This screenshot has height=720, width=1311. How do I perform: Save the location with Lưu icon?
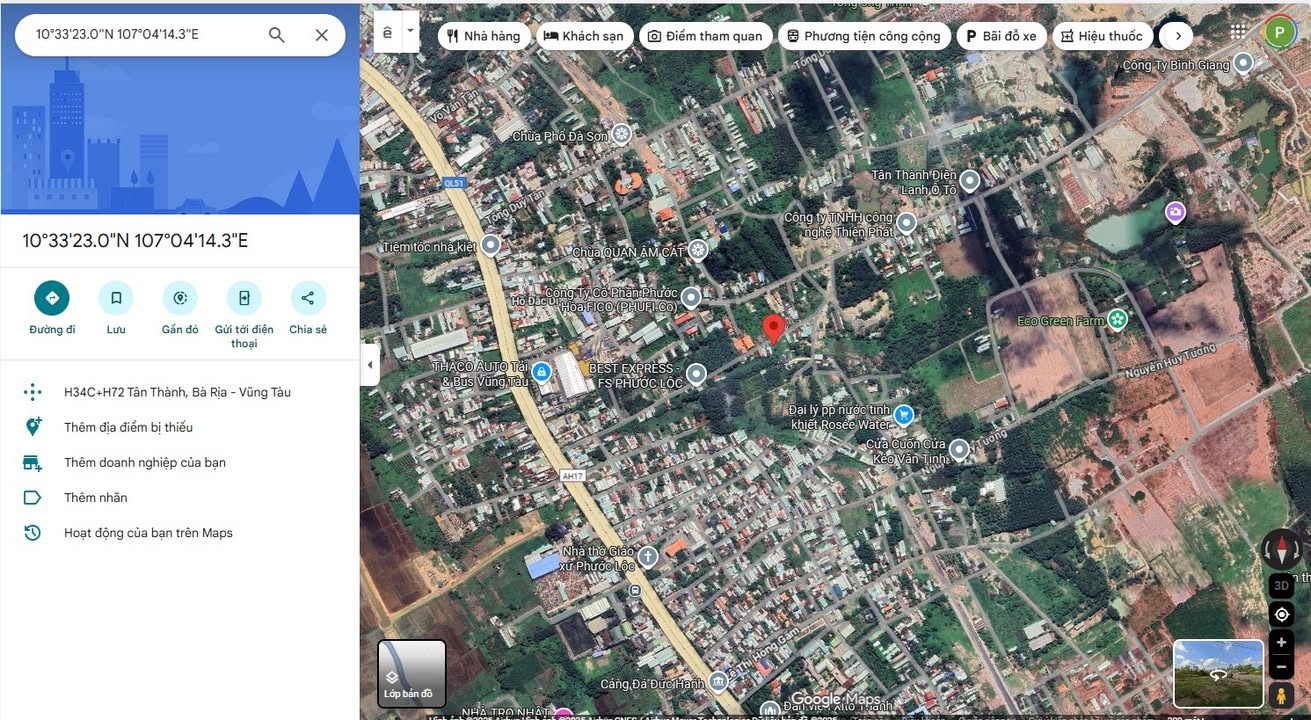(116, 298)
